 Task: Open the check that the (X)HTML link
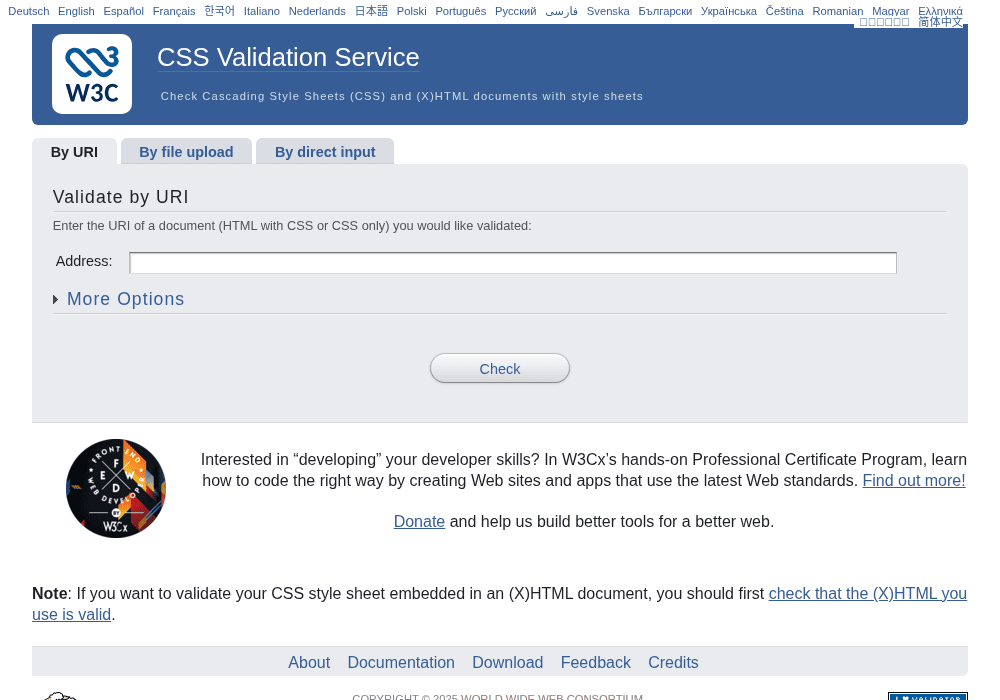click(x=867, y=594)
